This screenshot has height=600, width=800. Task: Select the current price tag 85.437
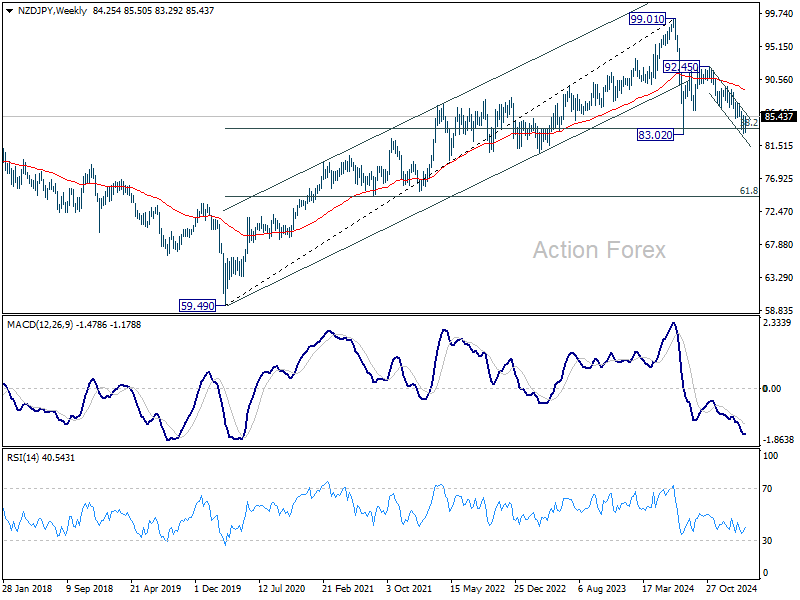779,117
